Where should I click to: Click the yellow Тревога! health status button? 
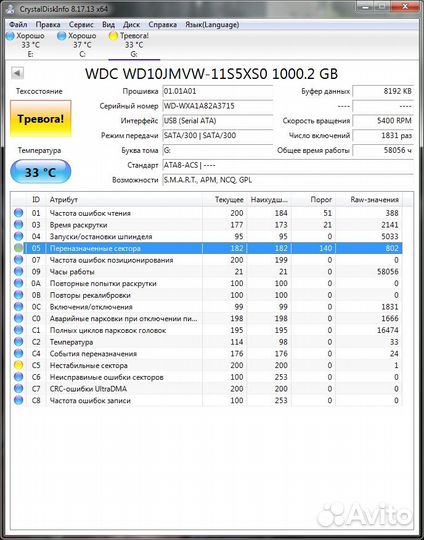41,119
